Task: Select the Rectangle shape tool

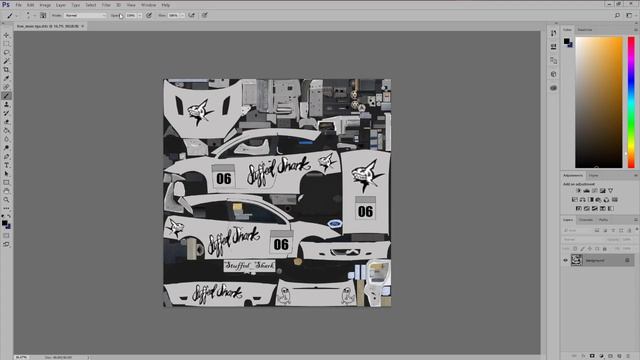Action: 6,182
